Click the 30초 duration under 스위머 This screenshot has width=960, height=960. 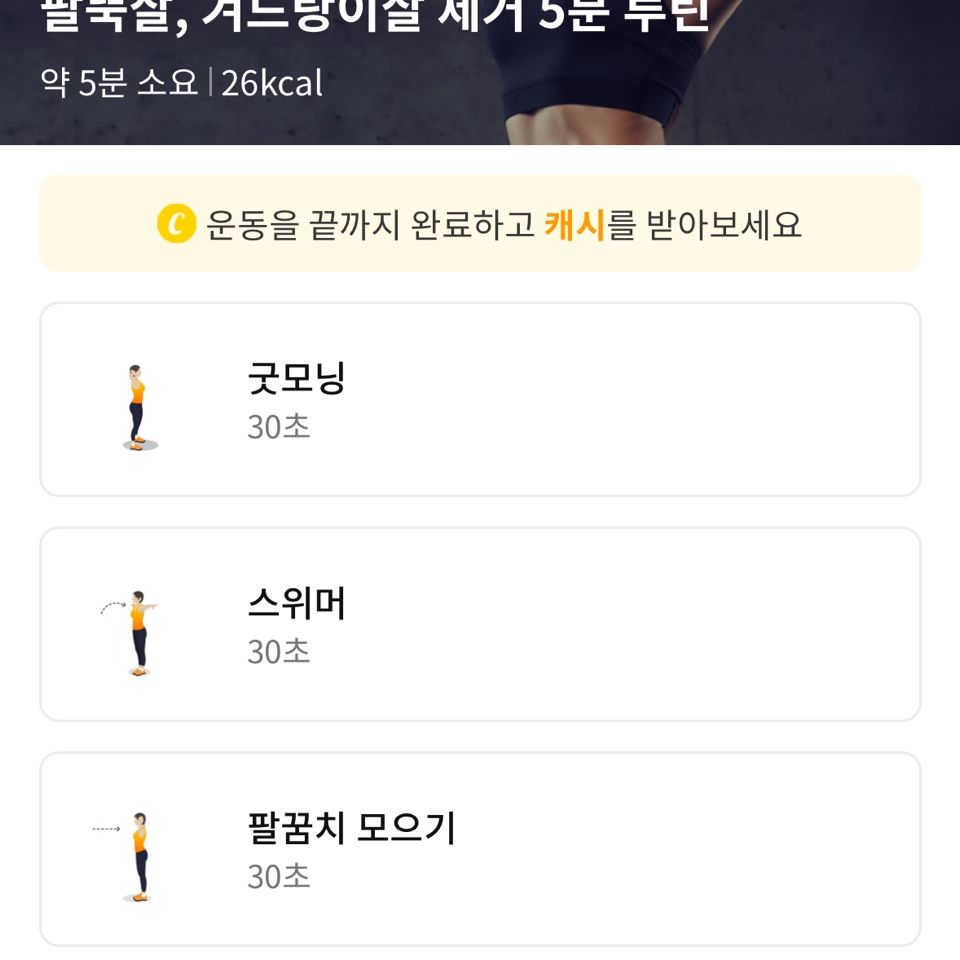[279, 652]
